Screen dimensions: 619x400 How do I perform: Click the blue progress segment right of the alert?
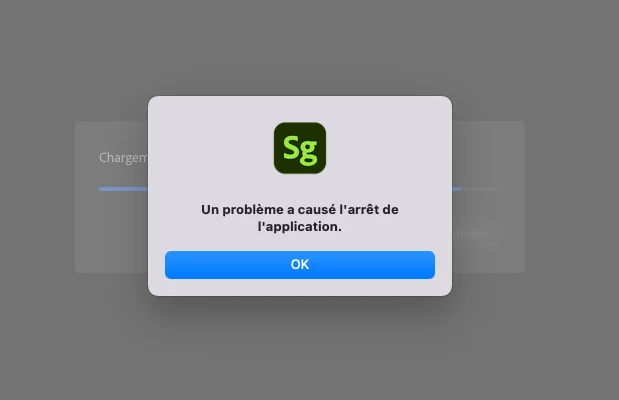(457, 189)
